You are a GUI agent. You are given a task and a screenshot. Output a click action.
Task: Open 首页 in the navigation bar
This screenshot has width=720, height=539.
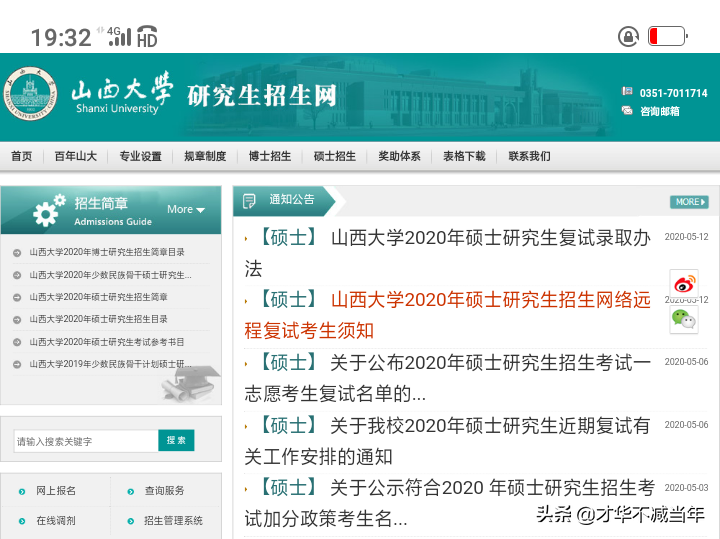(x=22, y=156)
